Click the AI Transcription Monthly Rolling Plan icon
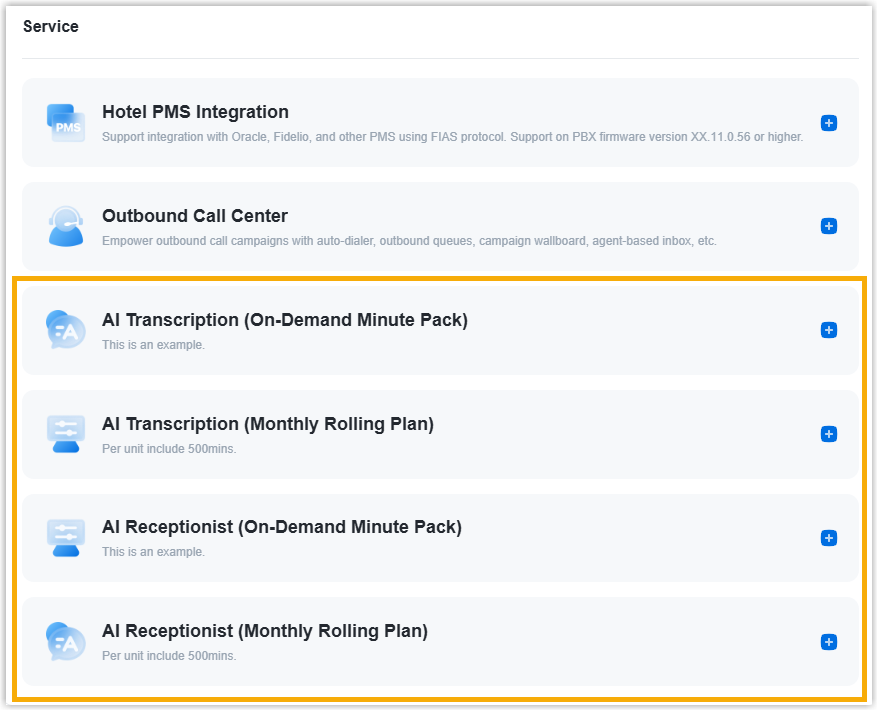 click(x=66, y=434)
